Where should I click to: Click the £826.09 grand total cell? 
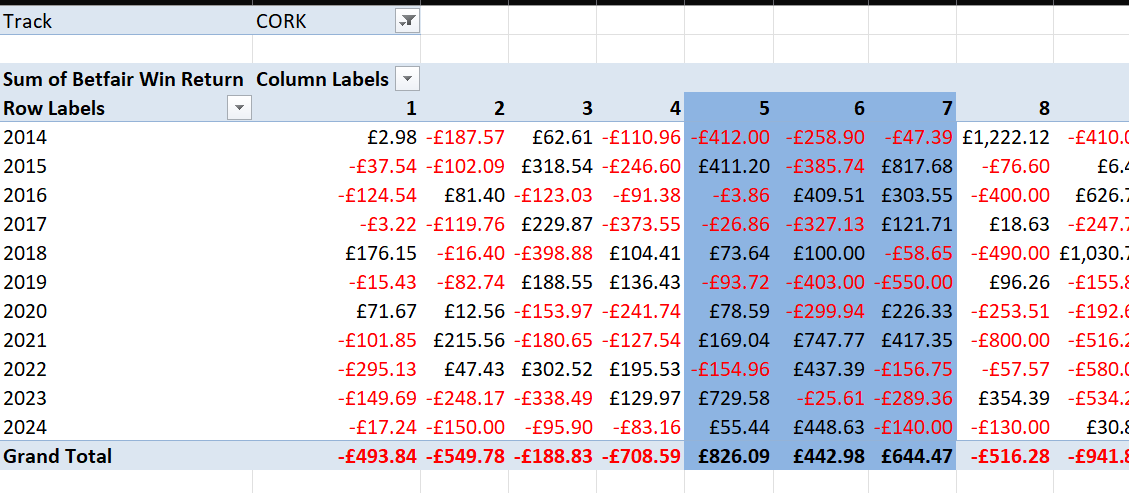point(729,456)
